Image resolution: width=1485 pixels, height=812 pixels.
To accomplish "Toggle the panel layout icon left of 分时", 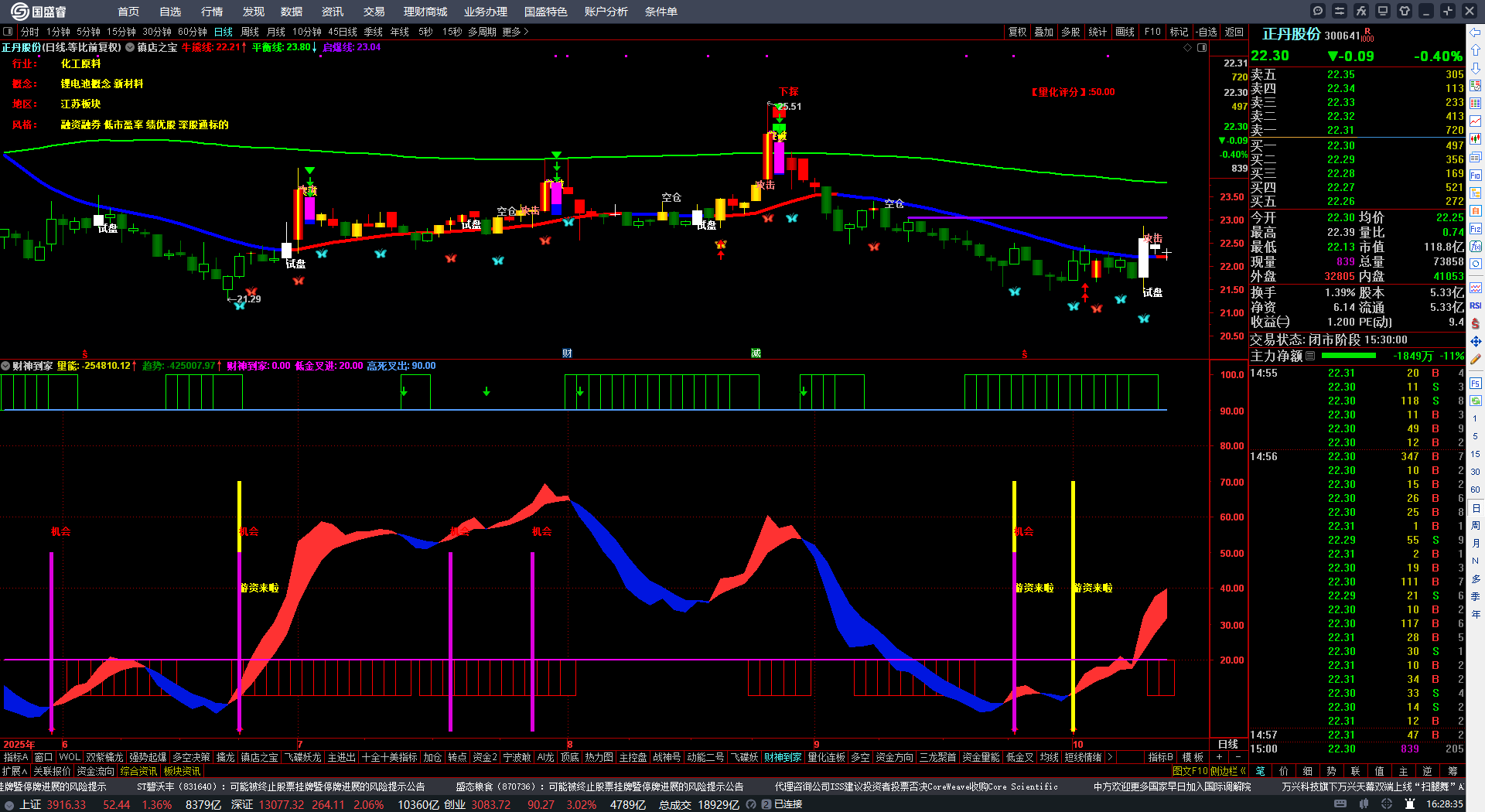I will coord(8,32).
